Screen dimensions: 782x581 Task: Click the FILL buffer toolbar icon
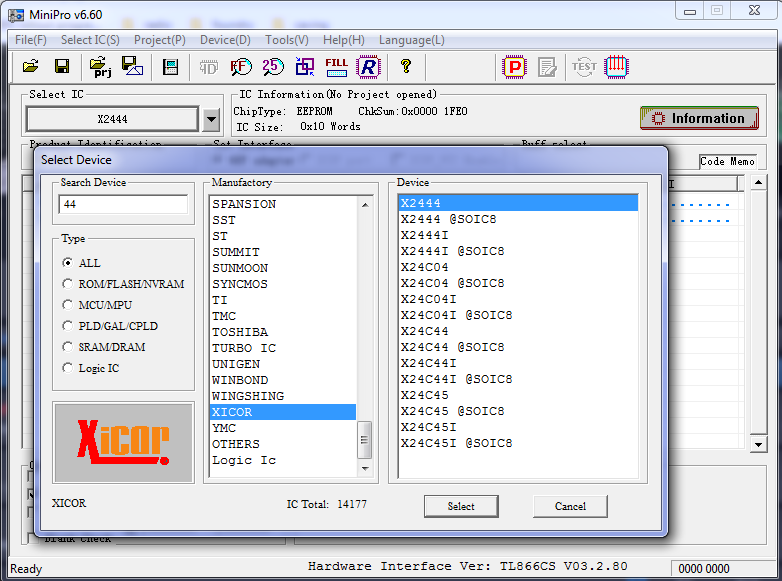tap(337, 67)
